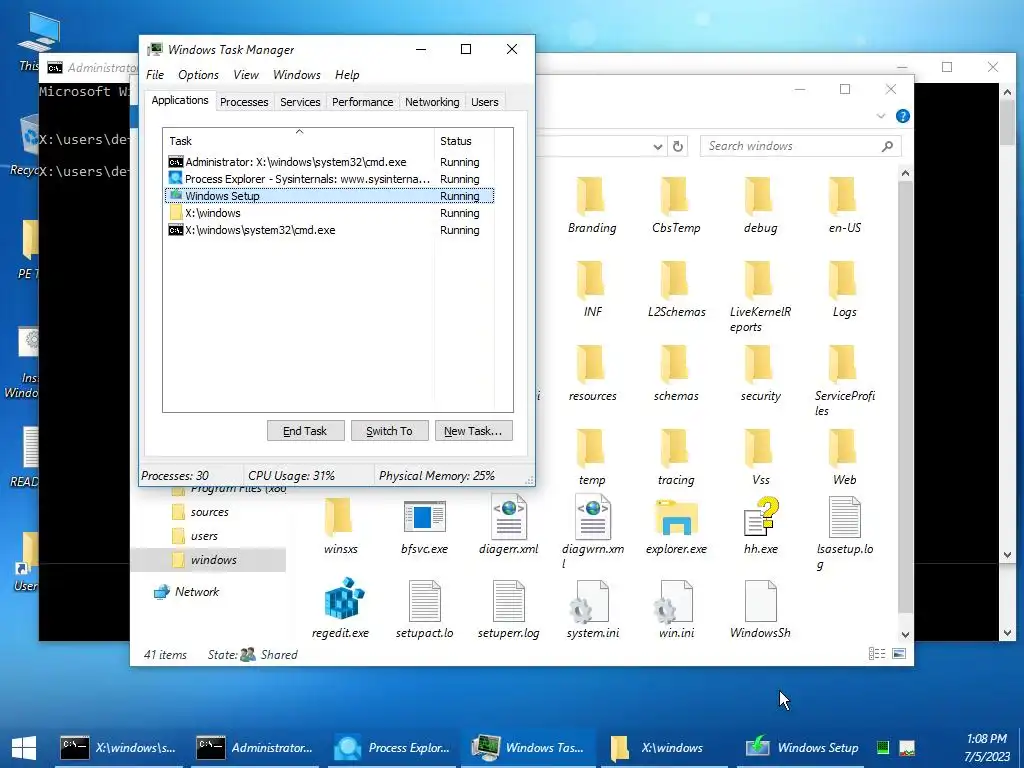Select the win.ini file icon

tap(673, 601)
